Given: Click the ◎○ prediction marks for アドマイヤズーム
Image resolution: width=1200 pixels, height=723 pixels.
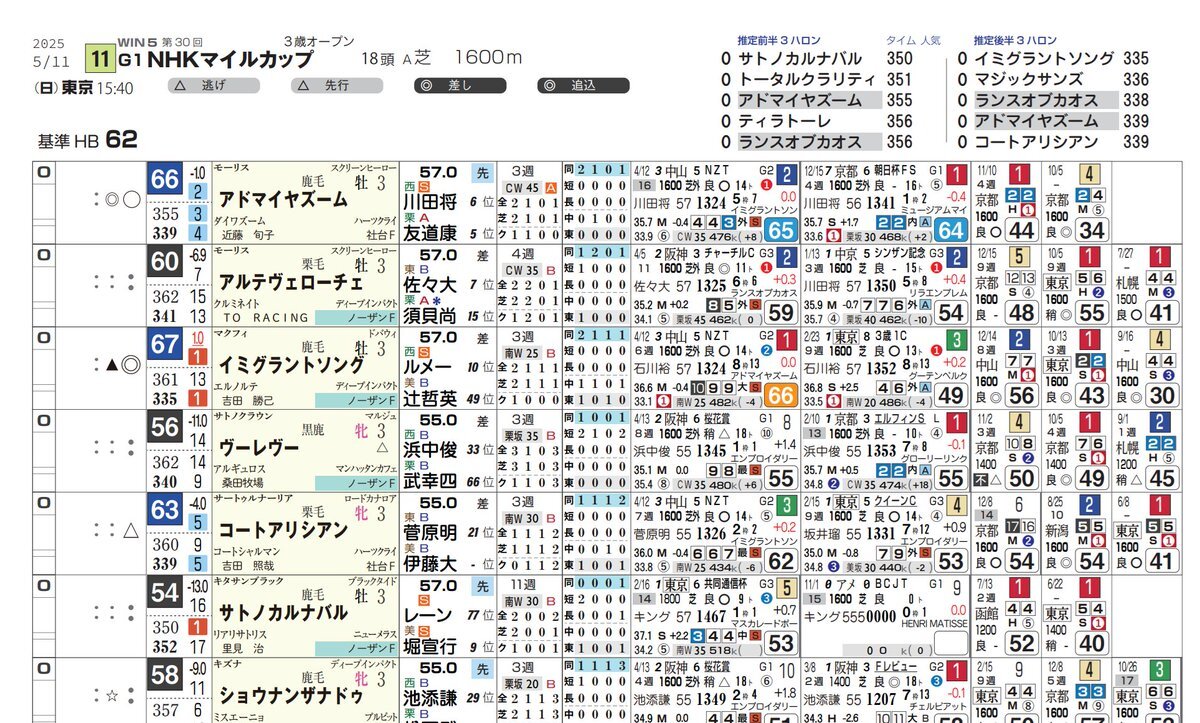Looking at the screenshot, I should tap(122, 199).
